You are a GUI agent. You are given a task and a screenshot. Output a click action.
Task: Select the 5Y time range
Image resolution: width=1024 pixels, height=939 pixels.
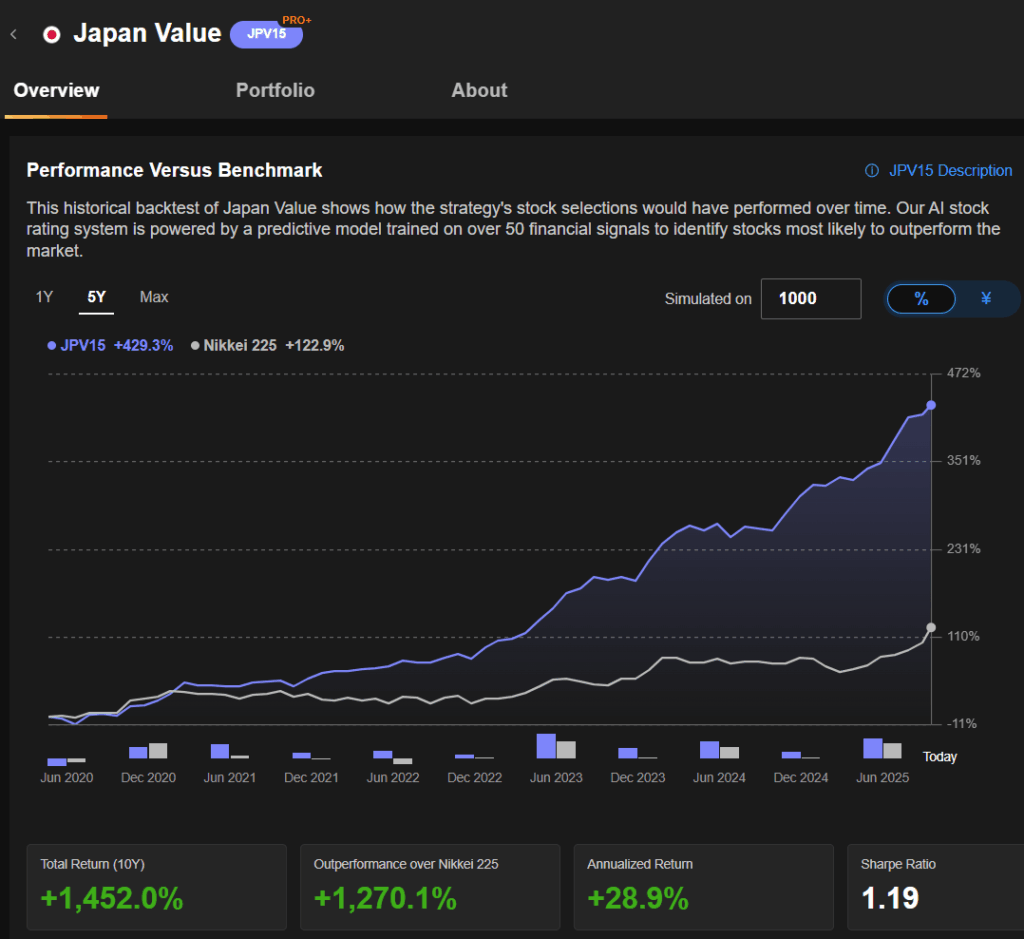pyautogui.click(x=97, y=297)
